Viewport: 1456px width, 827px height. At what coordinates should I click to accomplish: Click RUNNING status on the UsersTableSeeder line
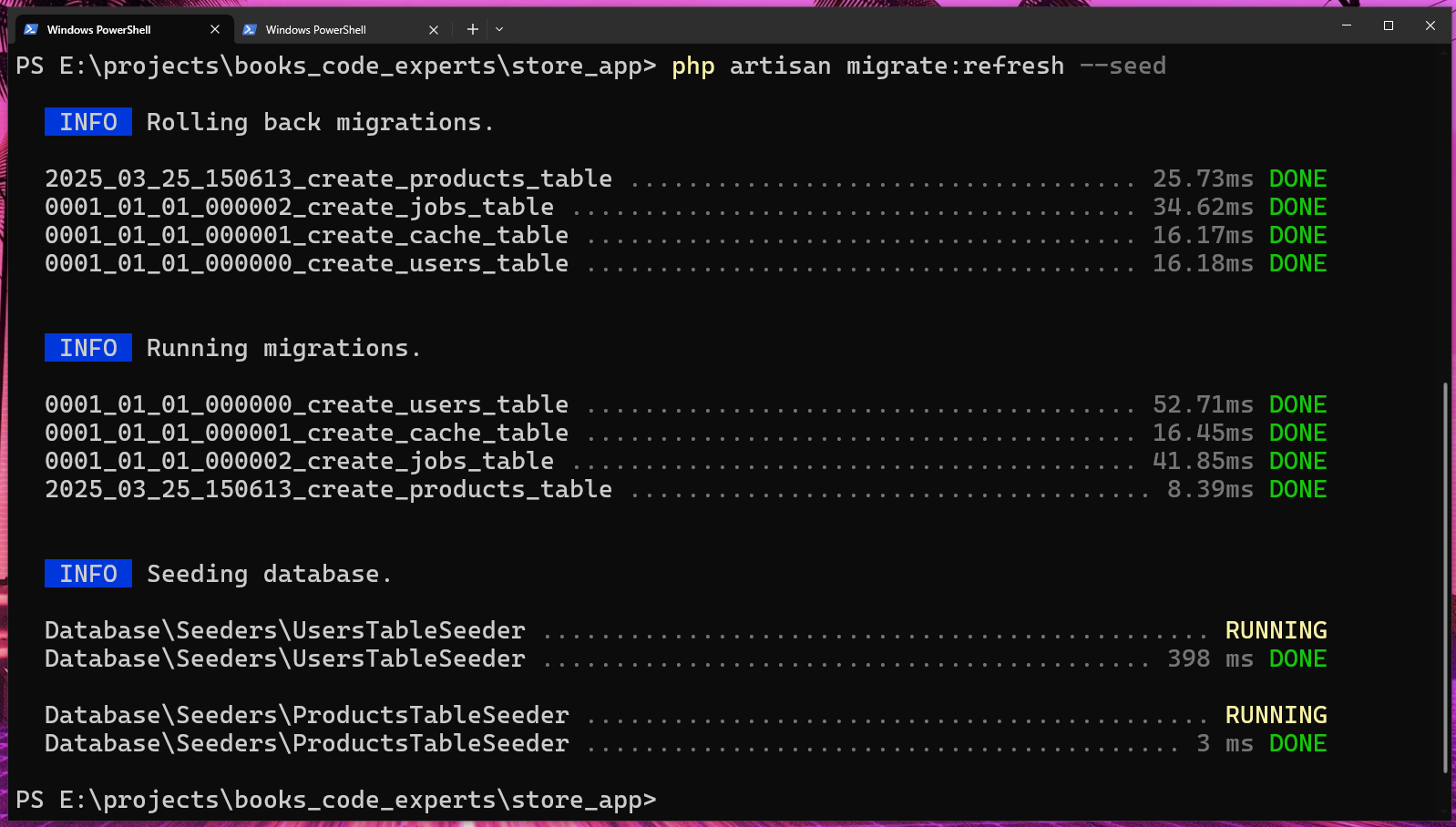[x=1276, y=630]
